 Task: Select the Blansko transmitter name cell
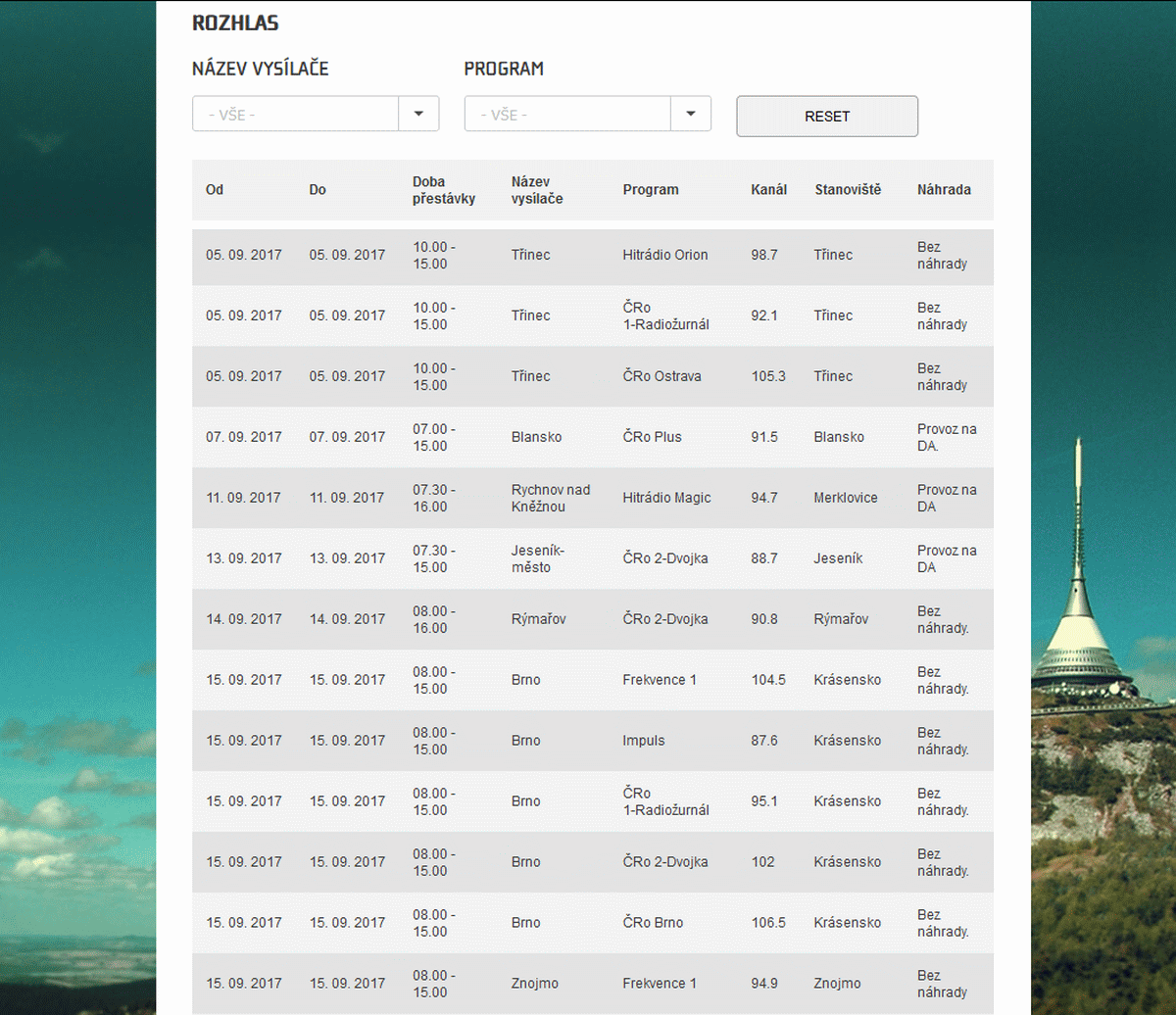coord(536,437)
